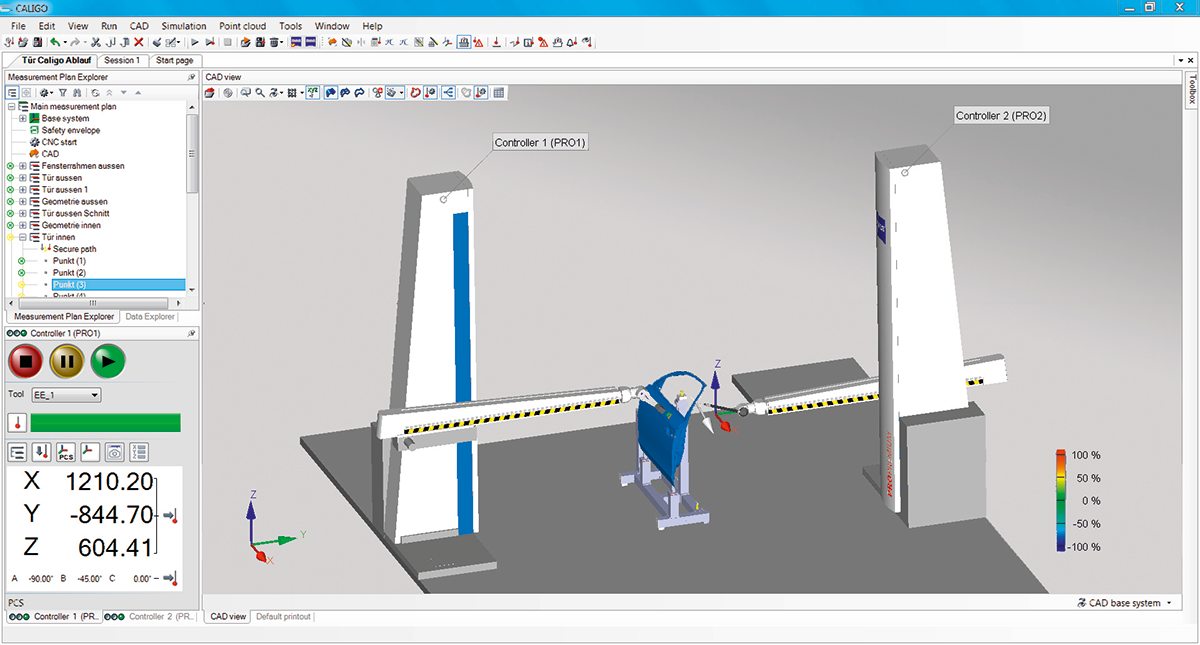
Task: Click the PCS coordinate system icon
Action: tap(65, 452)
